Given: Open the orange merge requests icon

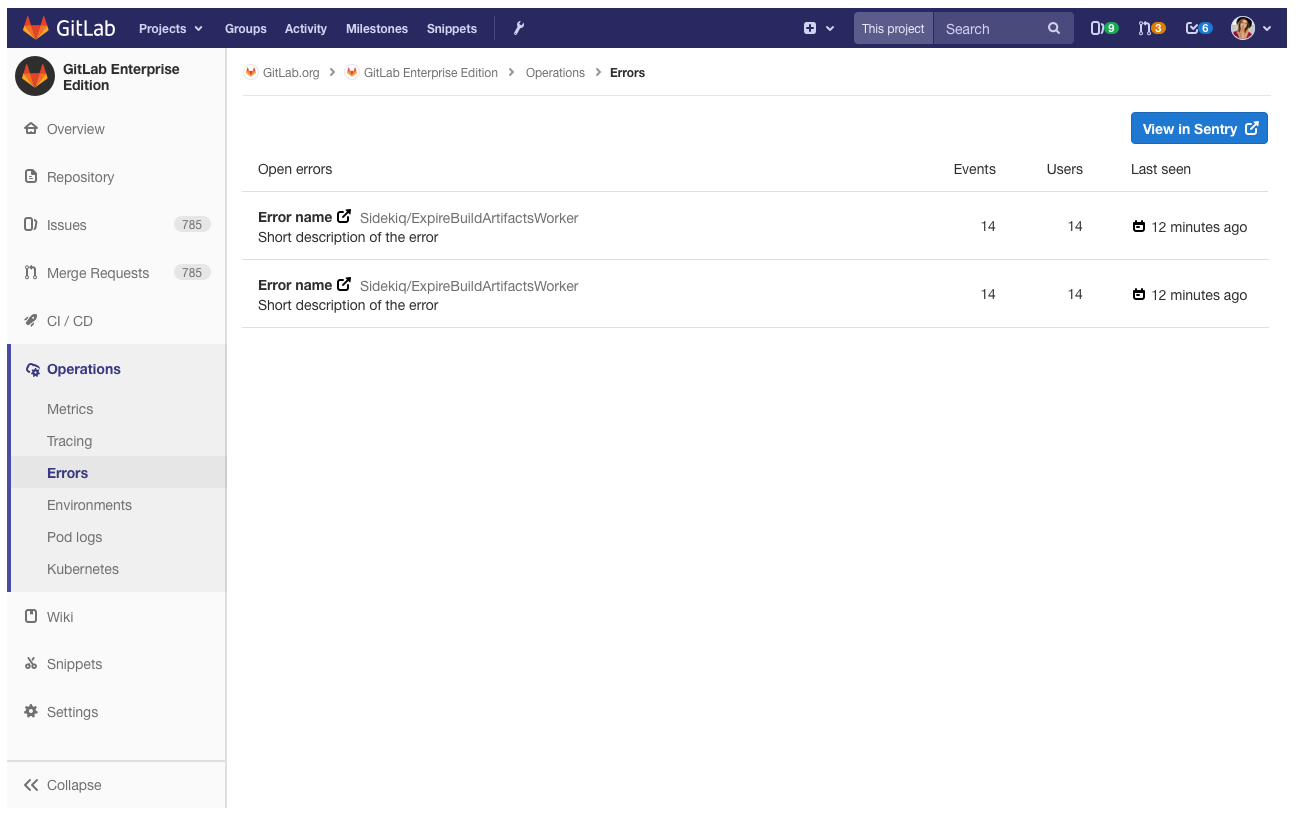Looking at the screenshot, I should 1152,28.
